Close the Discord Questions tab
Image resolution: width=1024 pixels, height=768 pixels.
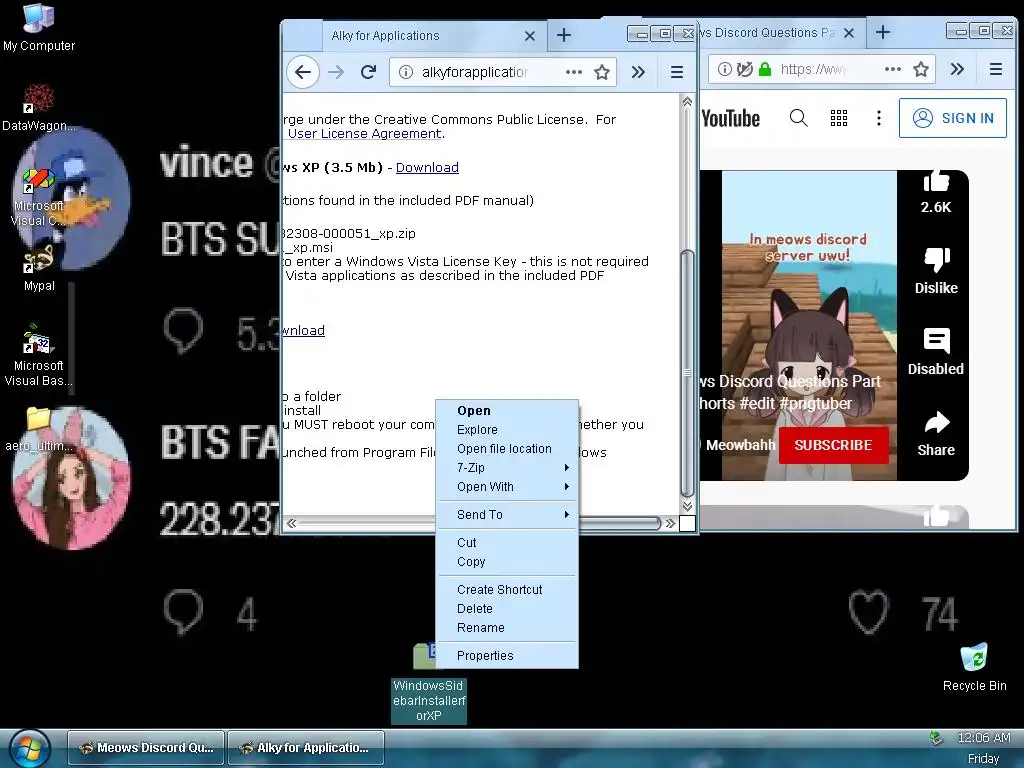[x=848, y=33]
